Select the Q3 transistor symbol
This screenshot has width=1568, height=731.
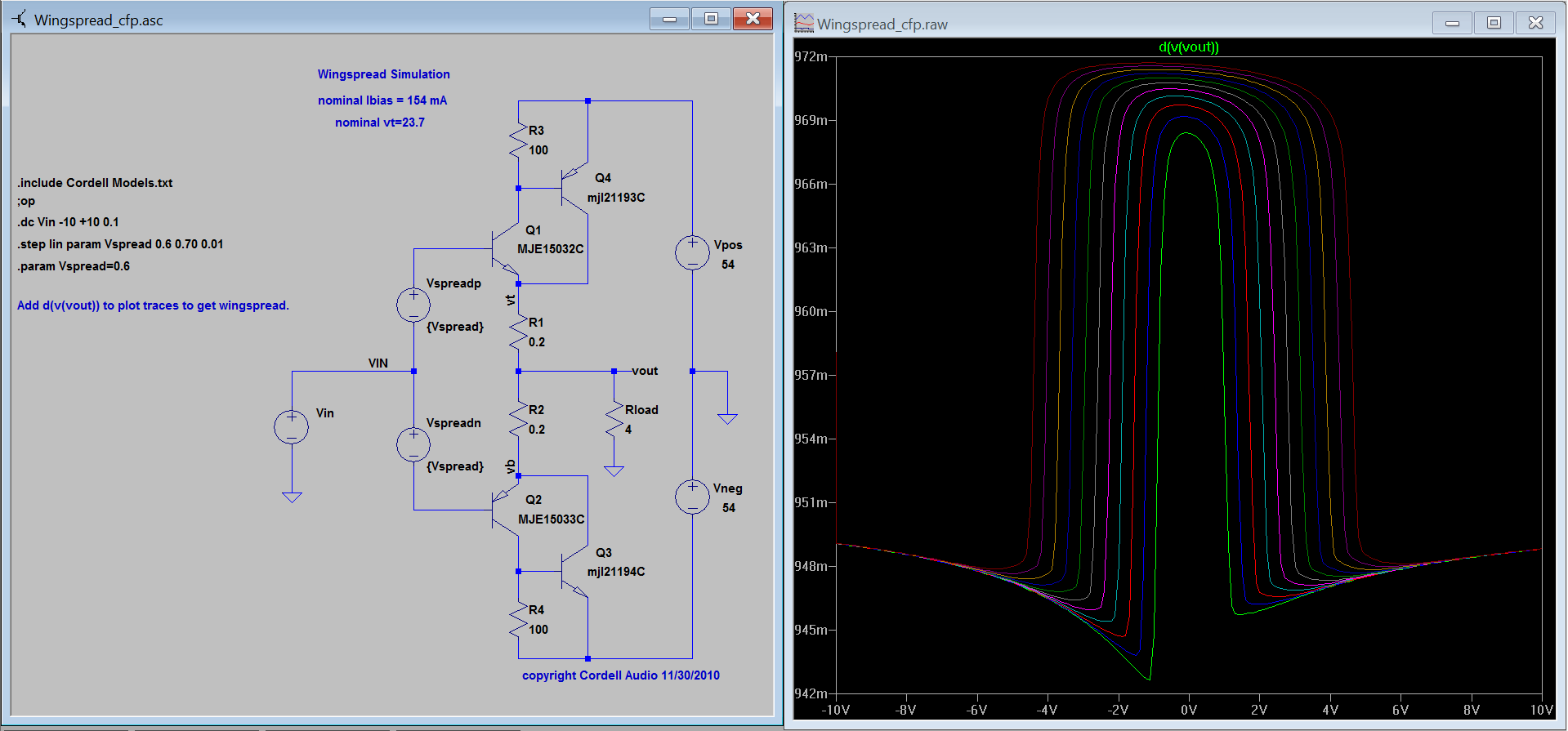574,572
